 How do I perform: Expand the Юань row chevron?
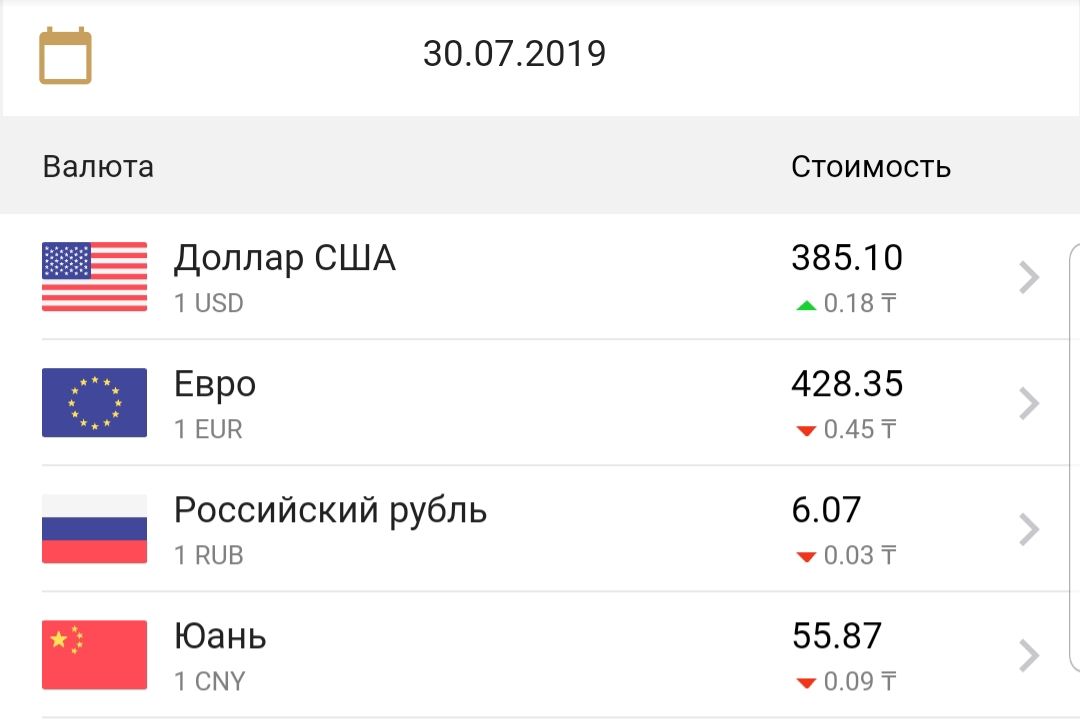pyautogui.click(x=1028, y=656)
